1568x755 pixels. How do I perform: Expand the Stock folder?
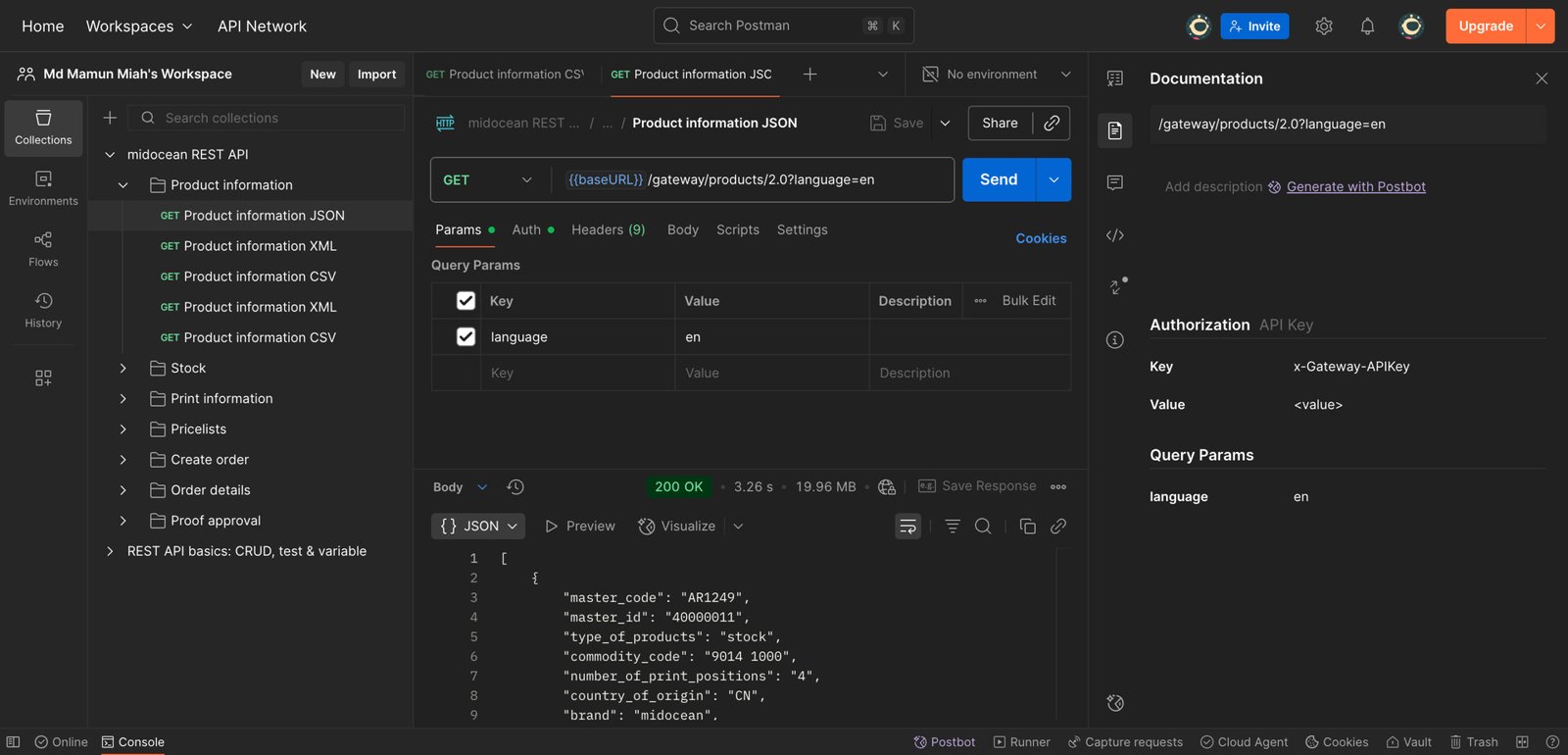[x=123, y=368]
